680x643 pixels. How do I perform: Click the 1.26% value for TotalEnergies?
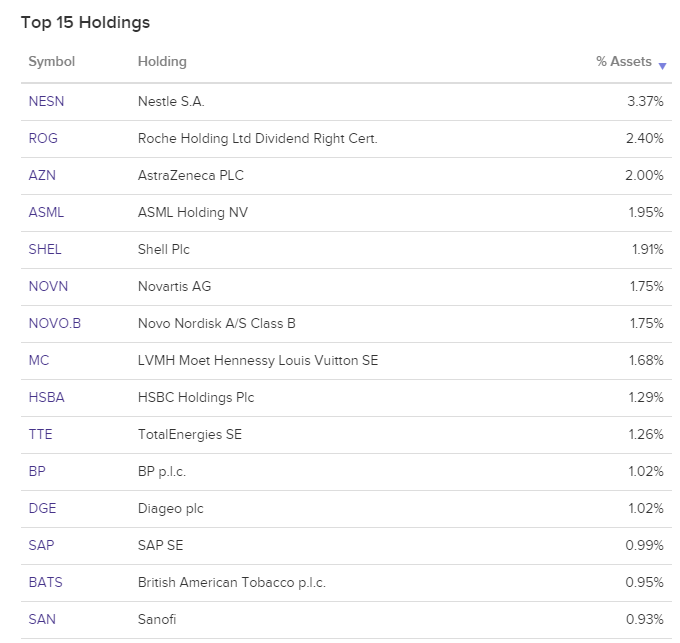tap(646, 434)
